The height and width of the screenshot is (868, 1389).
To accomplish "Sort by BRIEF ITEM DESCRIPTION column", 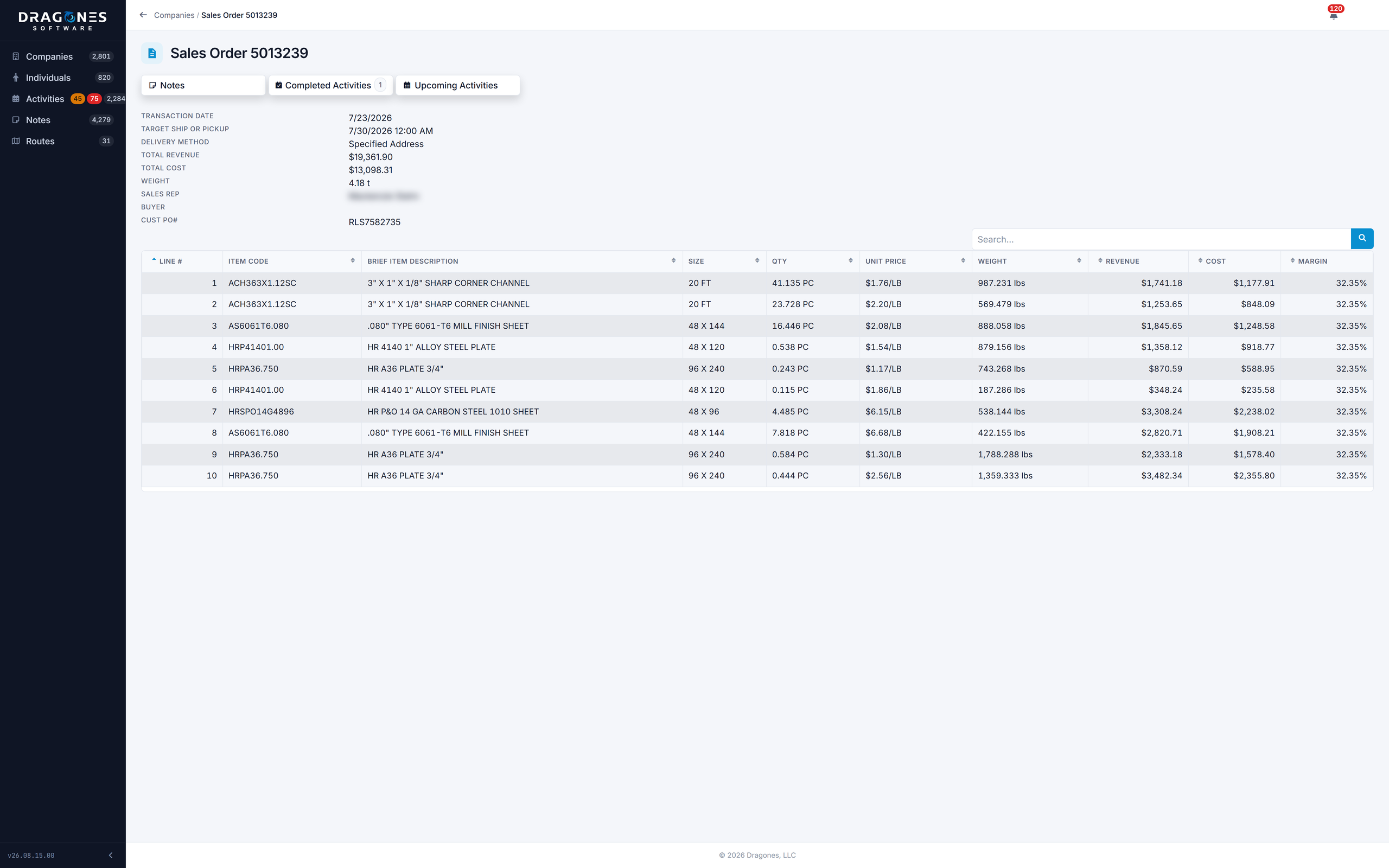I will (x=521, y=261).
